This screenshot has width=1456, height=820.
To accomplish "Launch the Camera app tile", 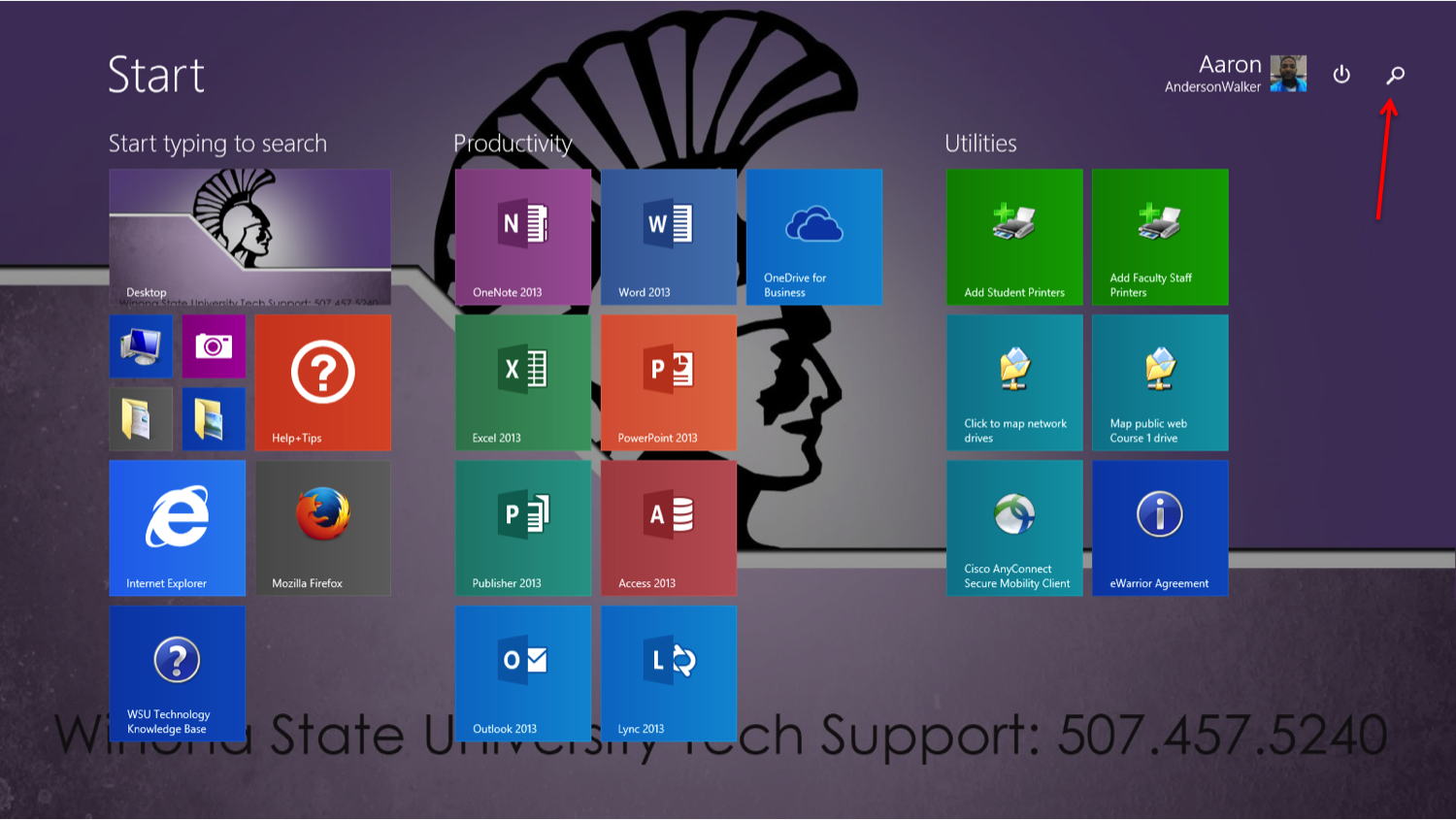I will click(x=214, y=346).
